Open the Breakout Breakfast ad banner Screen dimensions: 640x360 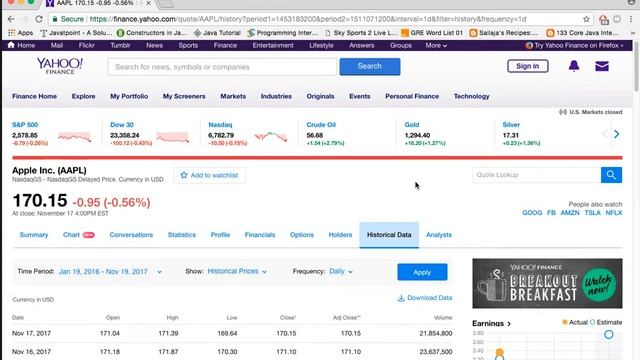(547, 283)
